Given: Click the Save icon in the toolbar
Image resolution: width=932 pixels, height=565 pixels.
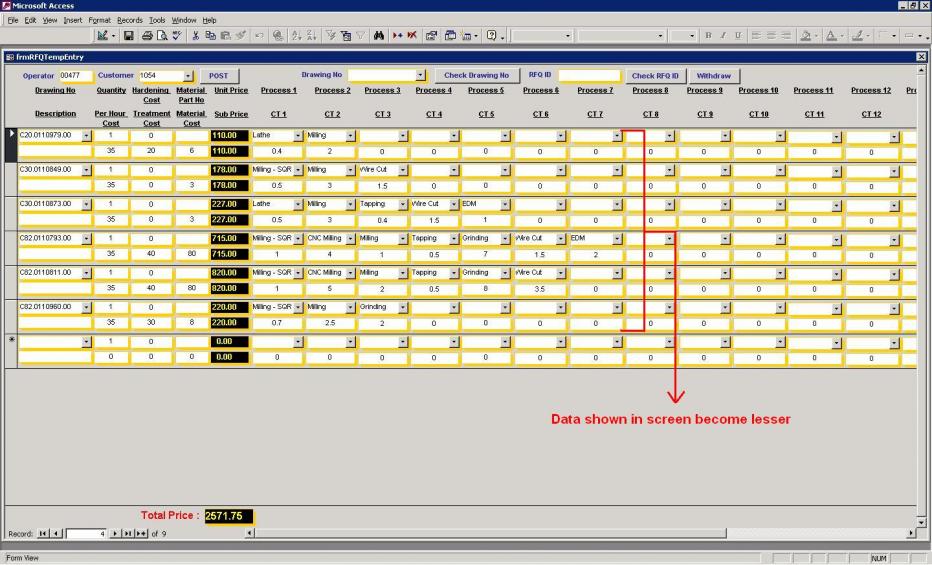Looking at the screenshot, I should point(129,36).
